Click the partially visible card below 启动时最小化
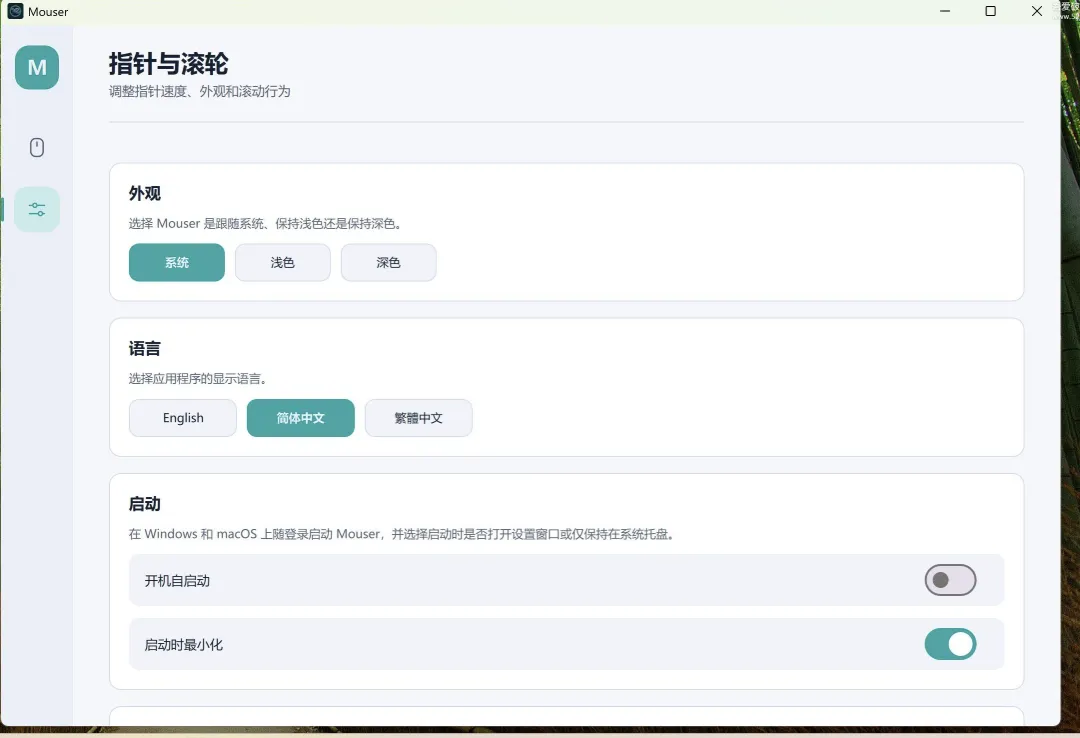The height and width of the screenshot is (738, 1080). coord(567,722)
